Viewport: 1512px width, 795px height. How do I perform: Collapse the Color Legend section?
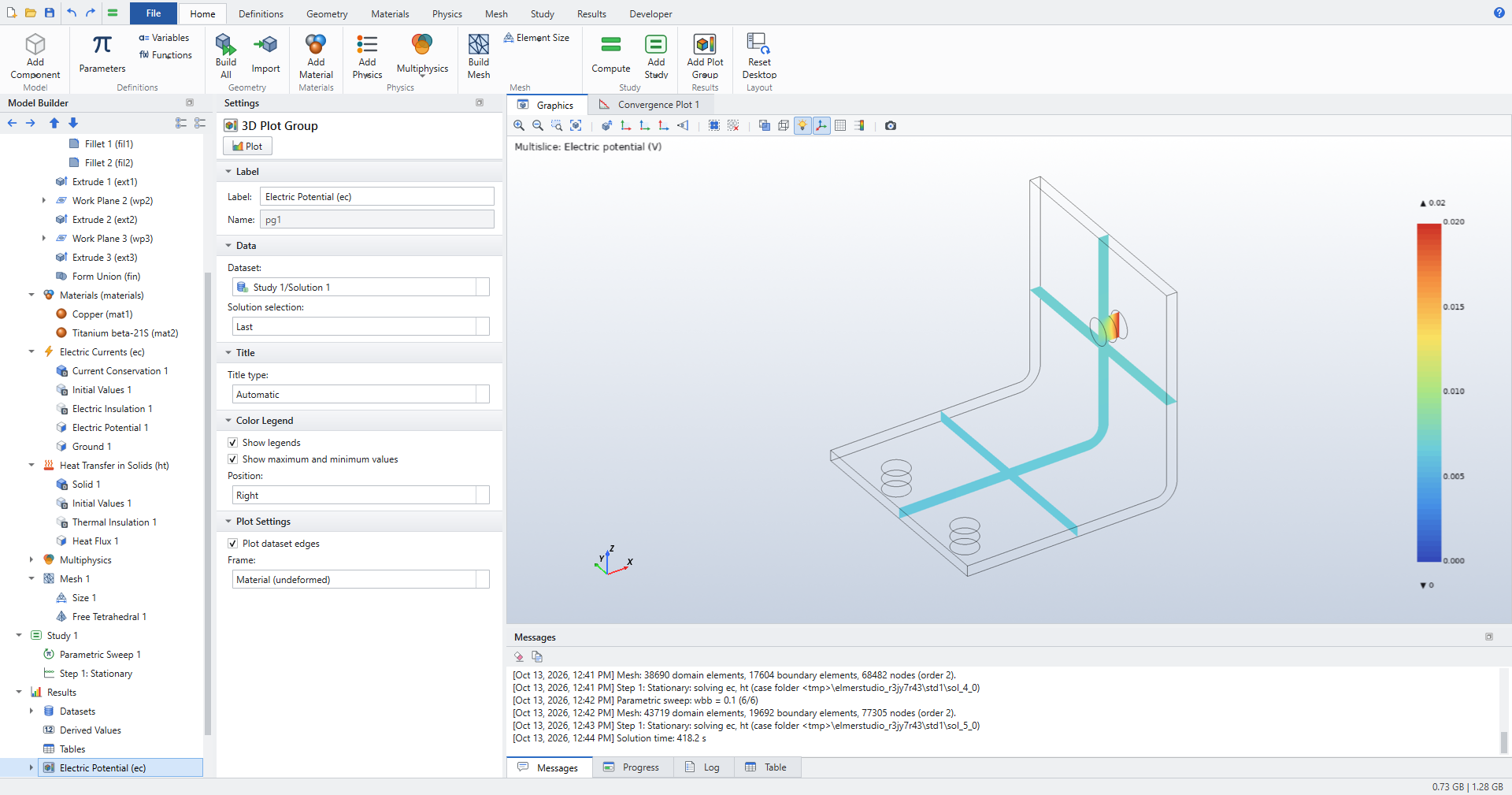(x=228, y=421)
